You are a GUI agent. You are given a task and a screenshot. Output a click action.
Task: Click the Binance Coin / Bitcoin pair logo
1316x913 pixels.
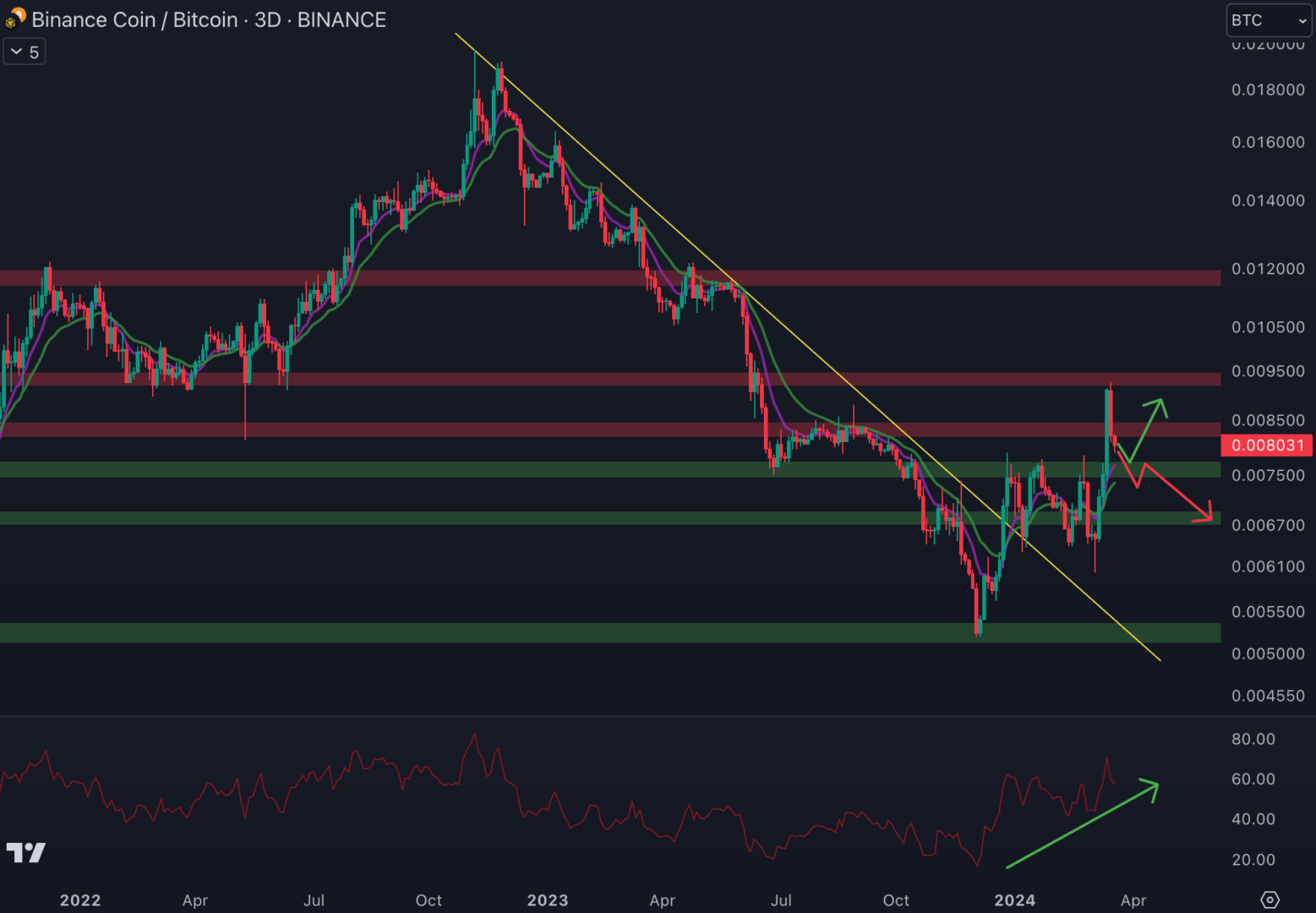pyautogui.click(x=15, y=19)
